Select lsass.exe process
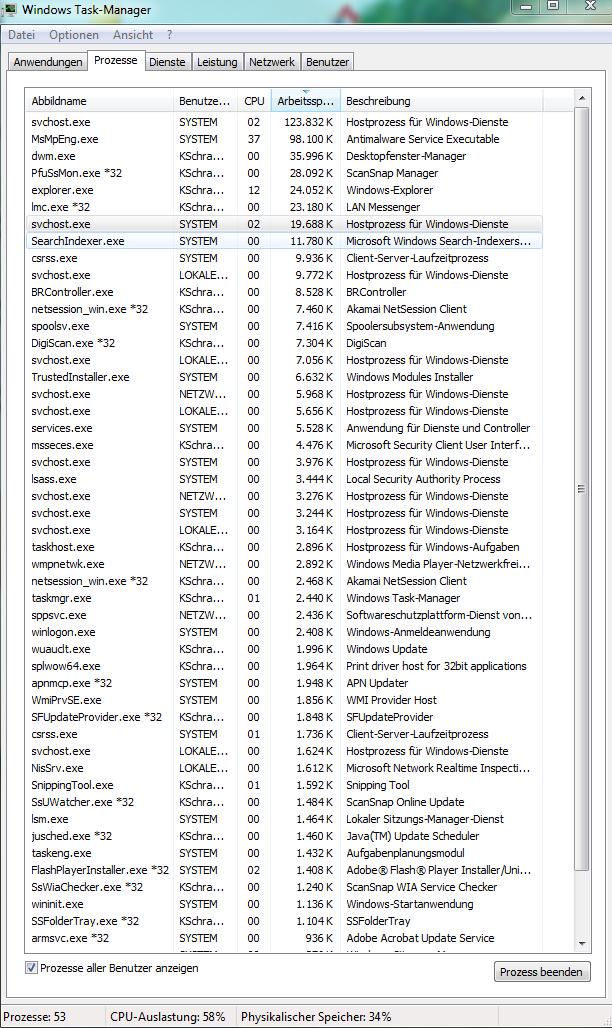The image size is (612, 1028). pyautogui.click(x=284, y=479)
